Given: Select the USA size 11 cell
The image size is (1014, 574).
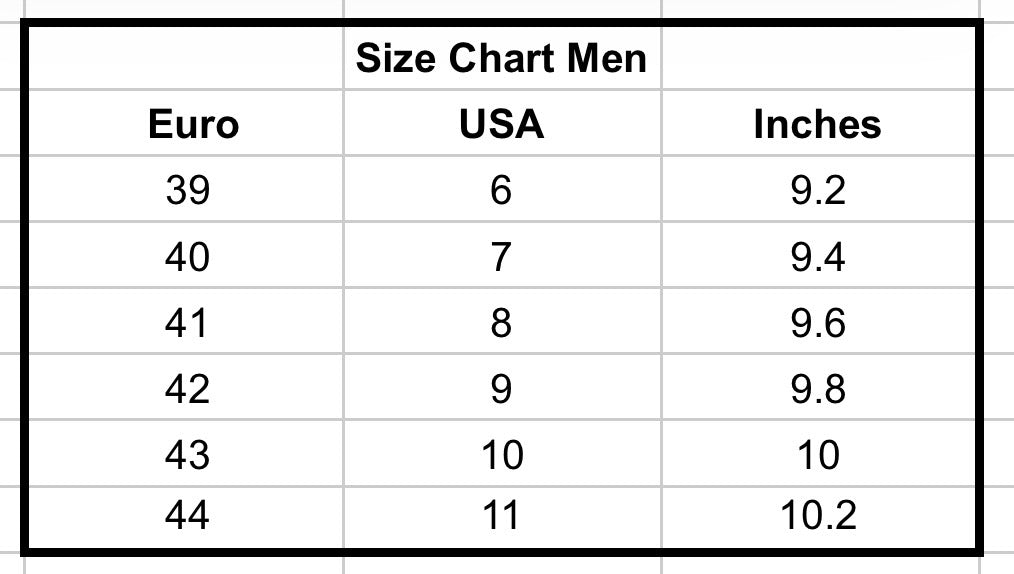Looking at the screenshot, I should [x=501, y=516].
